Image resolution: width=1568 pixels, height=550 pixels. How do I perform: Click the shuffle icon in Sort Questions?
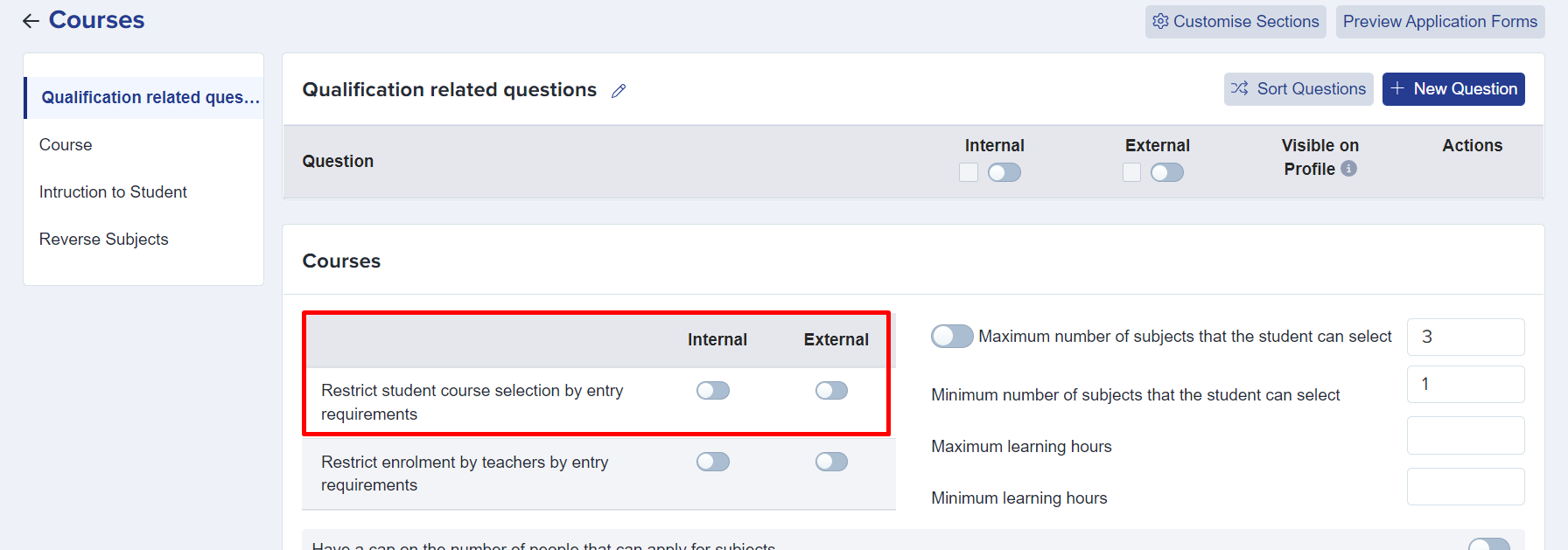pos(1239,88)
